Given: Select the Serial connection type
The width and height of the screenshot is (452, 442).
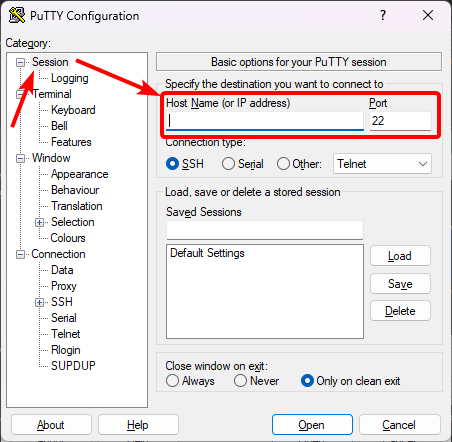Looking at the screenshot, I should tap(228, 164).
